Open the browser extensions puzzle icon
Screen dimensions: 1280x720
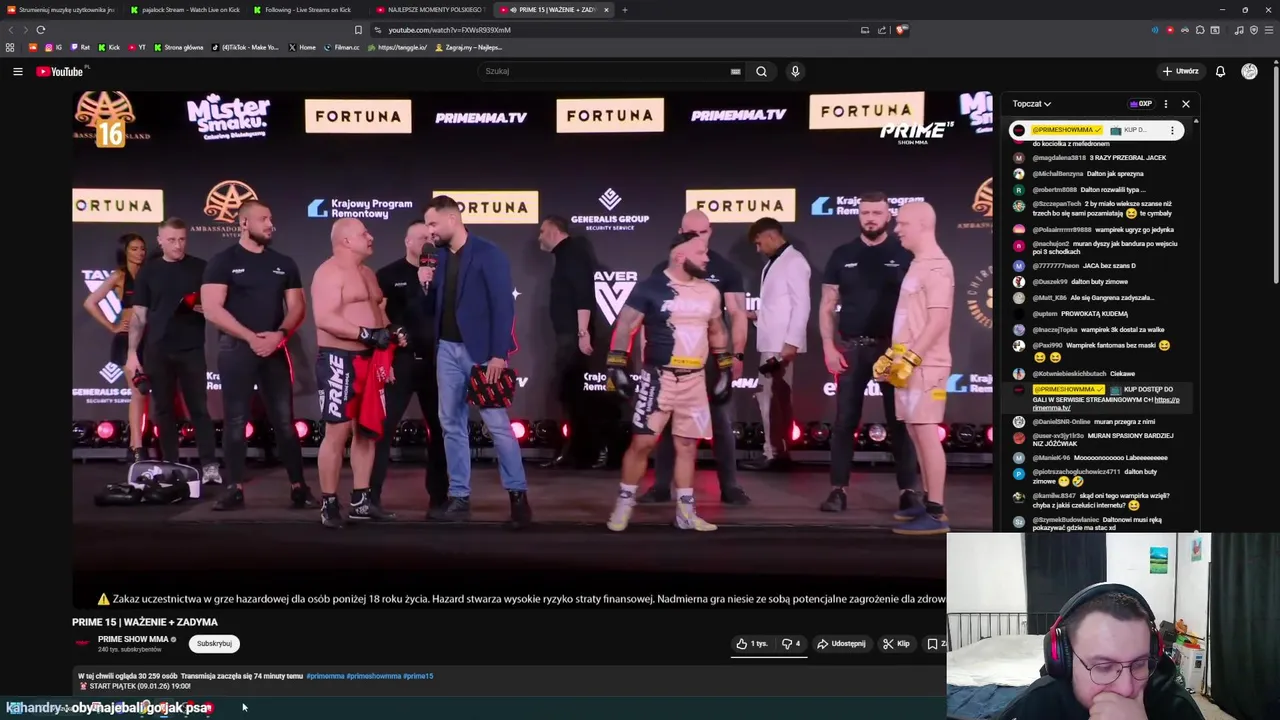tap(1199, 30)
